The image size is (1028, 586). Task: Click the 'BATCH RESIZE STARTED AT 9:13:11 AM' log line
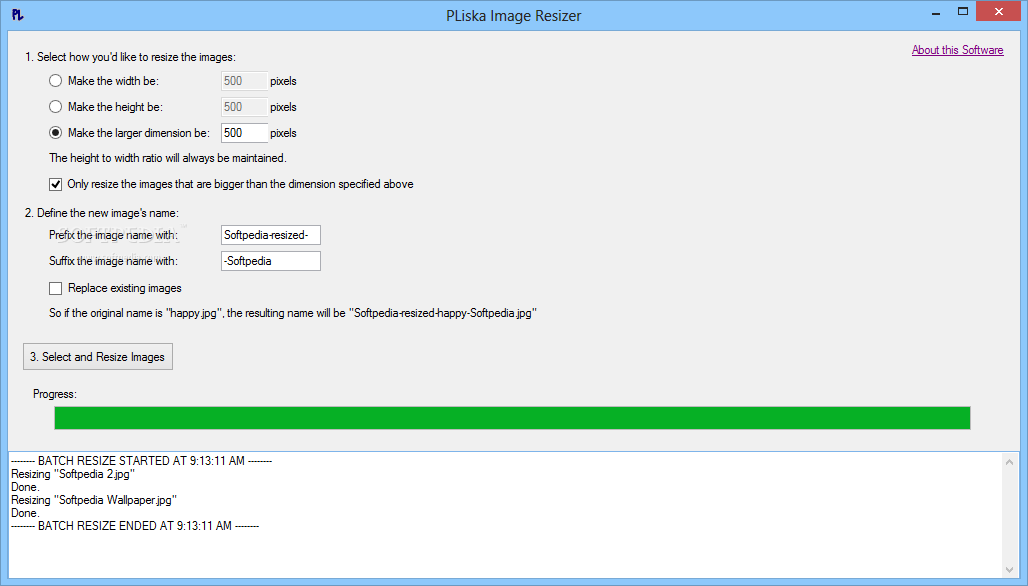pos(142,461)
